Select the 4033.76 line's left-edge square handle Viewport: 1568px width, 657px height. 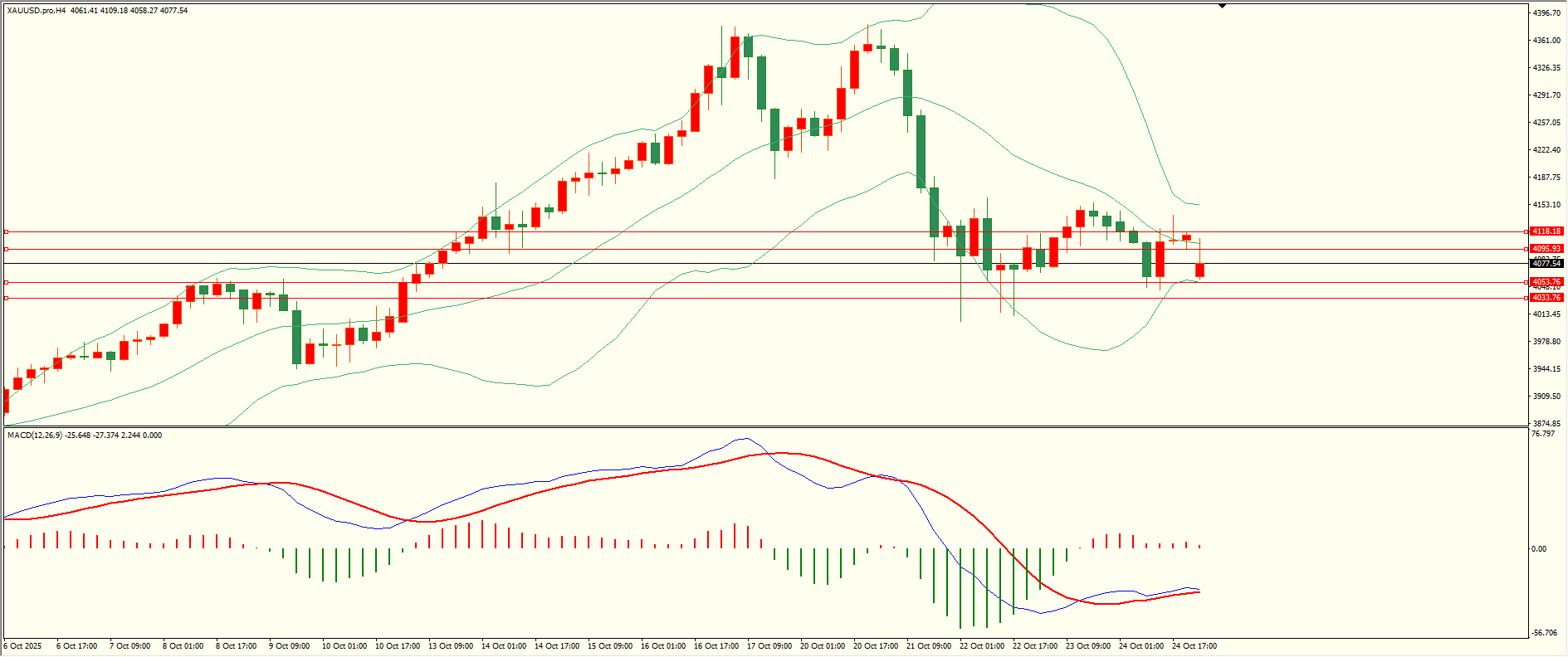pyautogui.click(x=6, y=298)
